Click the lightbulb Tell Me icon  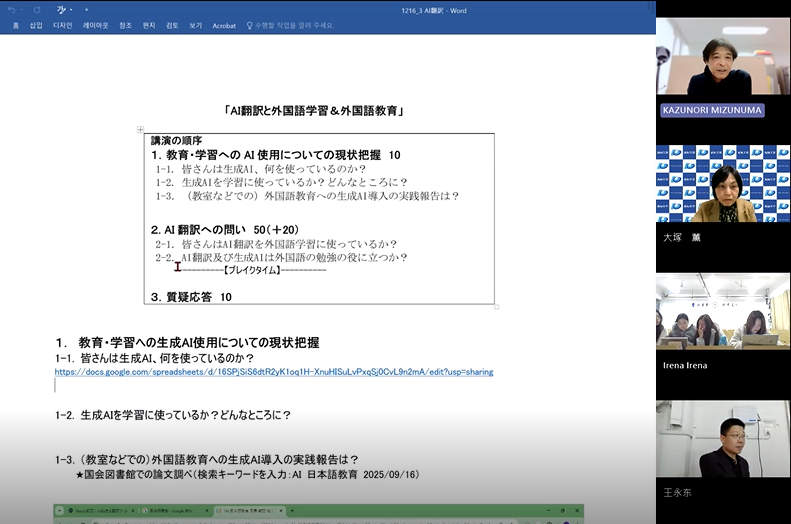[249, 25]
